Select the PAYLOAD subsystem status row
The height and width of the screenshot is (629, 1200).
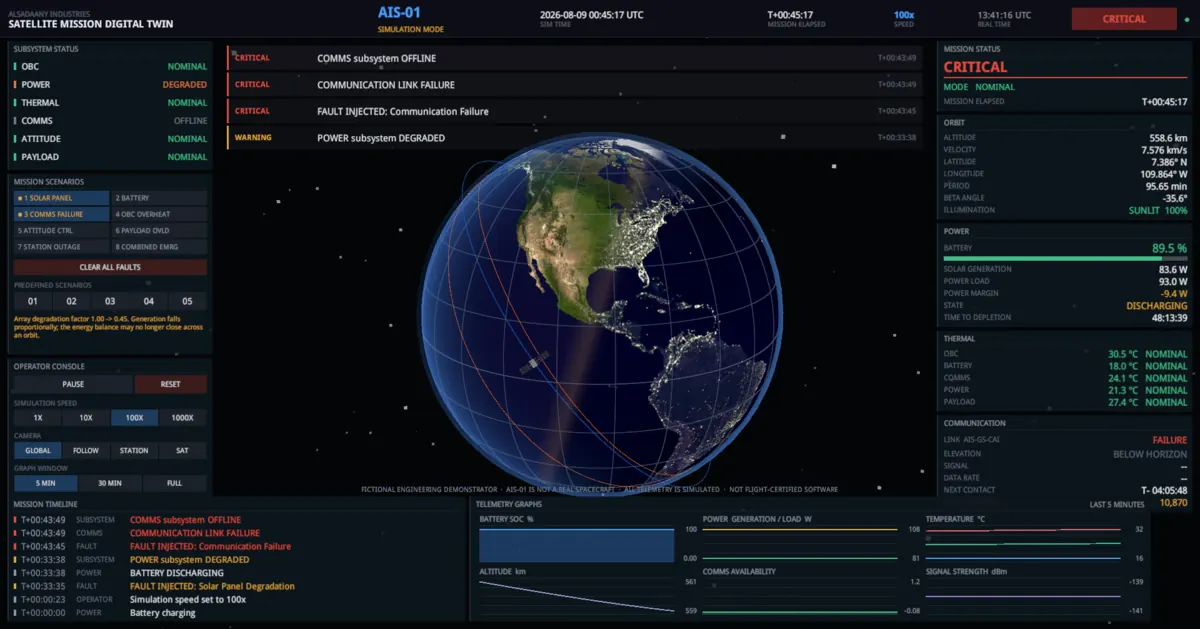tap(110, 157)
